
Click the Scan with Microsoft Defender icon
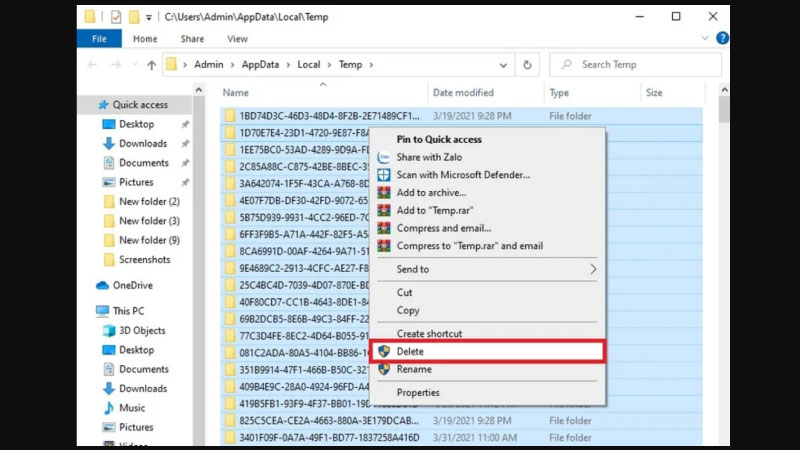(x=383, y=175)
